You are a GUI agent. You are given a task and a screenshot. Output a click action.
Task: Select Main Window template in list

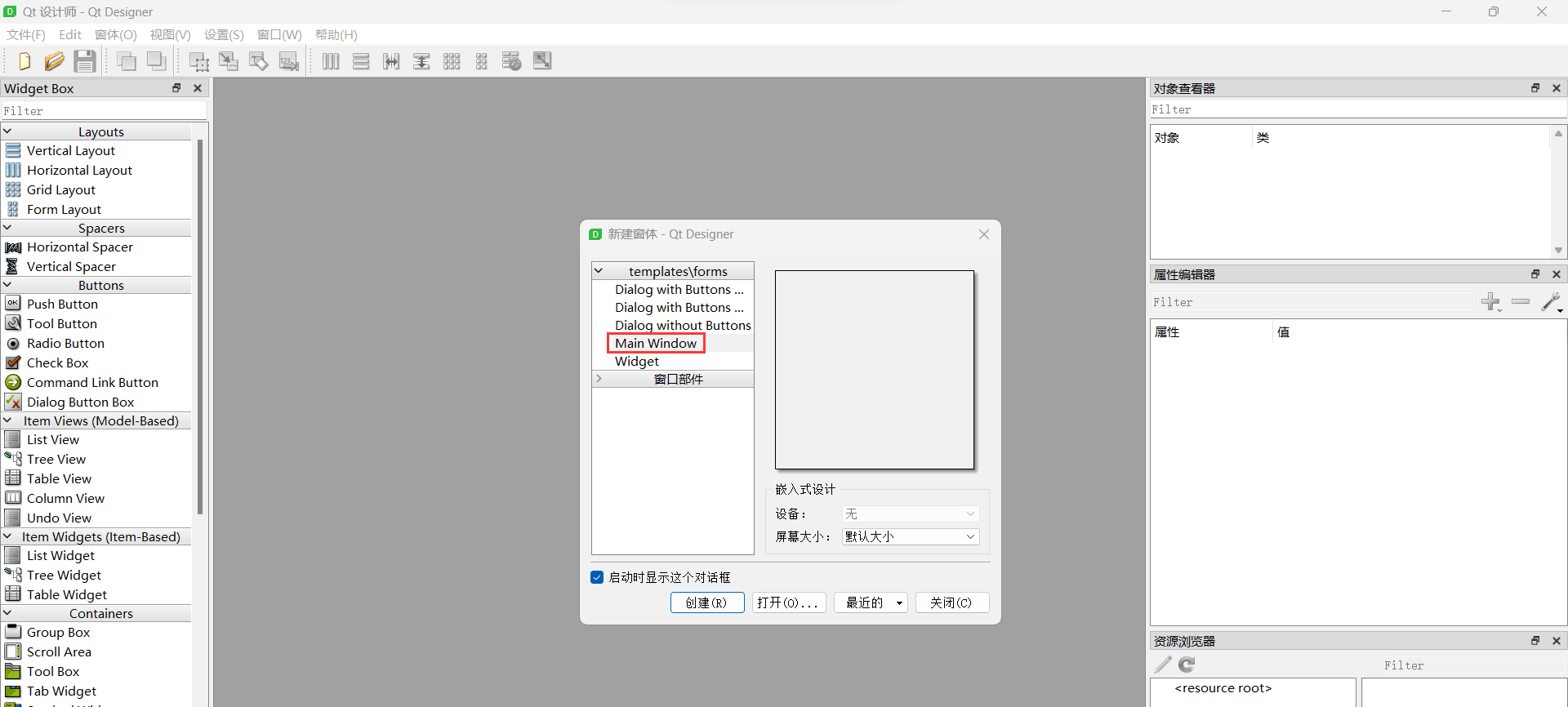[x=656, y=343]
